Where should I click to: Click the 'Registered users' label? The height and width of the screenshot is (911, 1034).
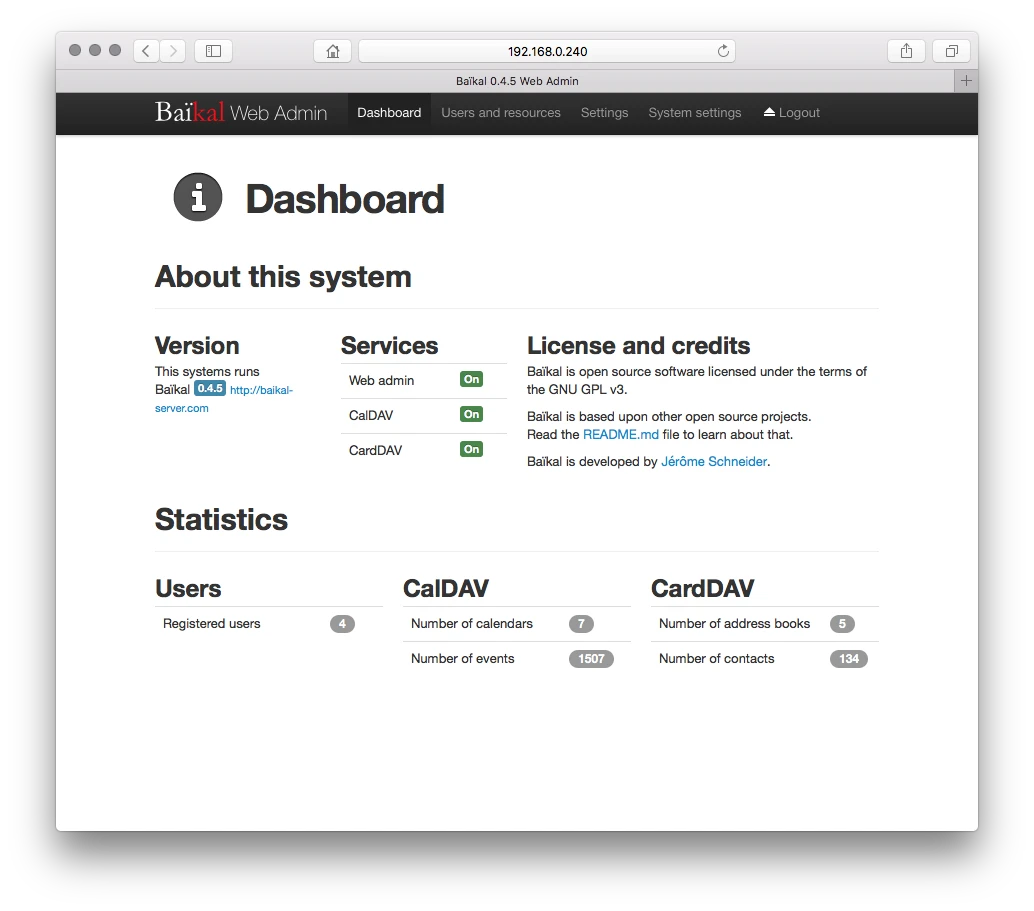(212, 624)
